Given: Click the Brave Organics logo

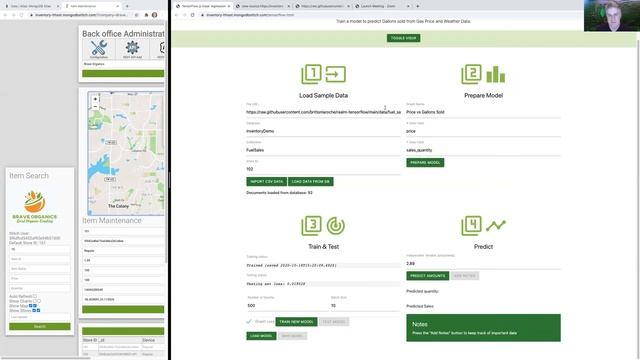Looking at the screenshot, I should pos(35,207).
